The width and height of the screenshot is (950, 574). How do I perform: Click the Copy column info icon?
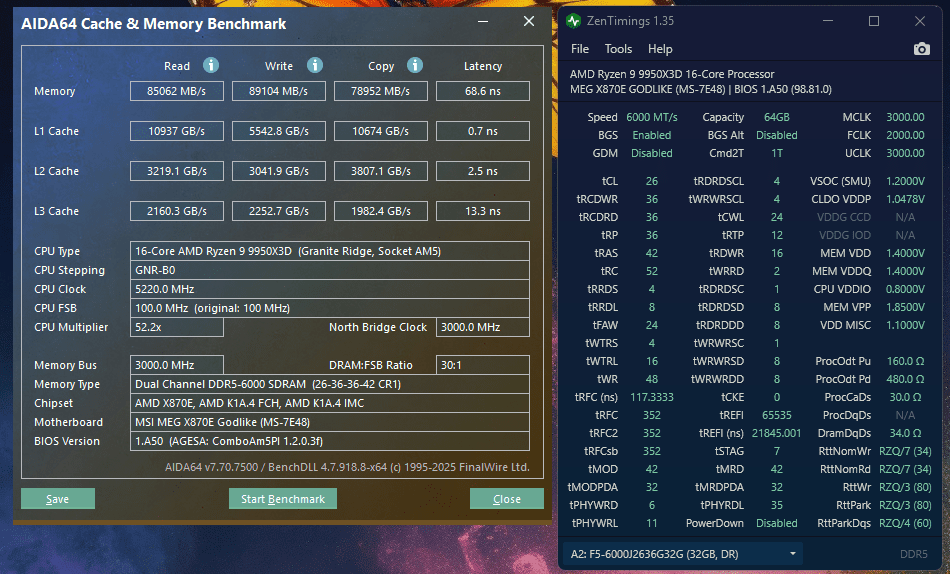[x=414, y=65]
